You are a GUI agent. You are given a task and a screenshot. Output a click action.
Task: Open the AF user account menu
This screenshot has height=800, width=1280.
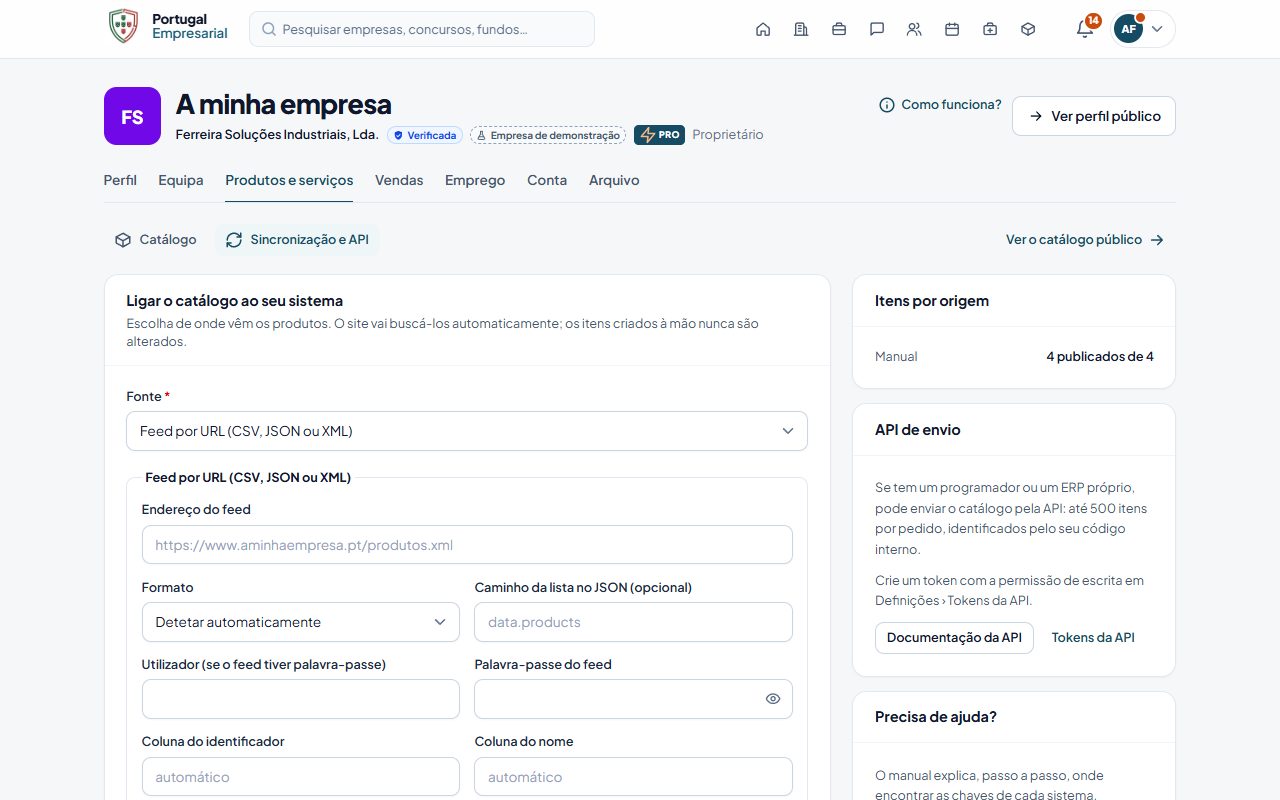(x=1143, y=29)
